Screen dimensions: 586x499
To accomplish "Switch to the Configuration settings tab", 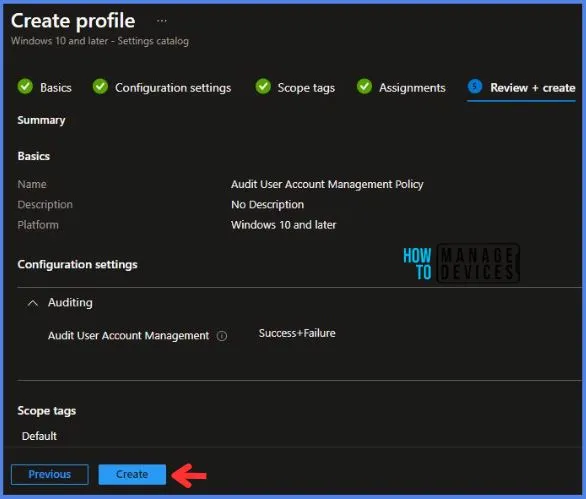I will (x=173, y=88).
